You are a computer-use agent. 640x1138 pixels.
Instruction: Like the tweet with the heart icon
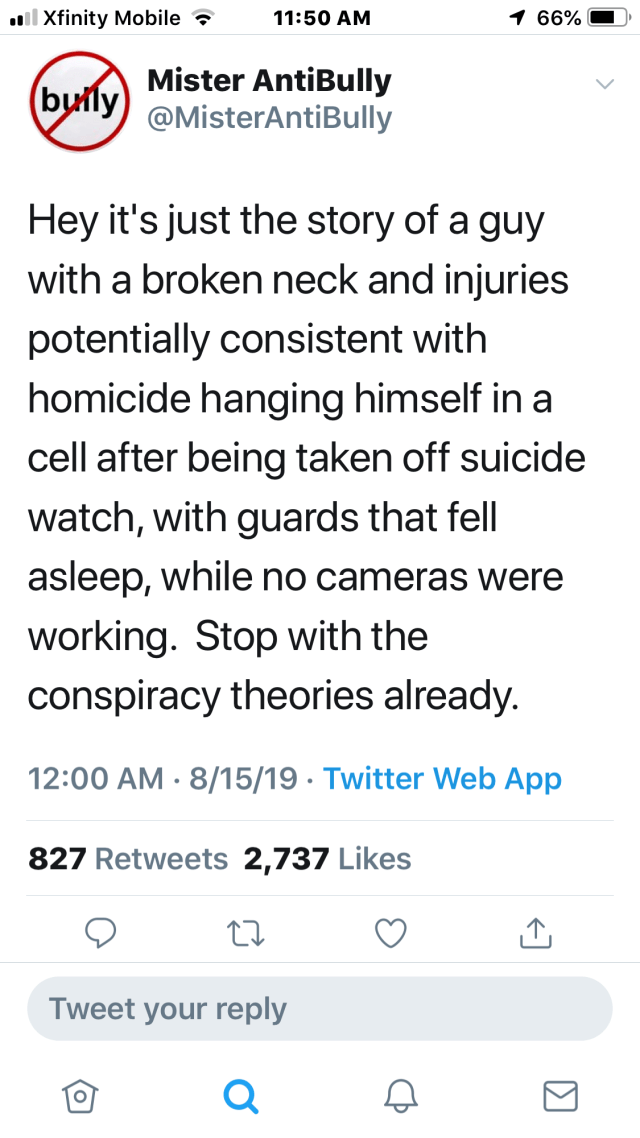[x=390, y=933]
